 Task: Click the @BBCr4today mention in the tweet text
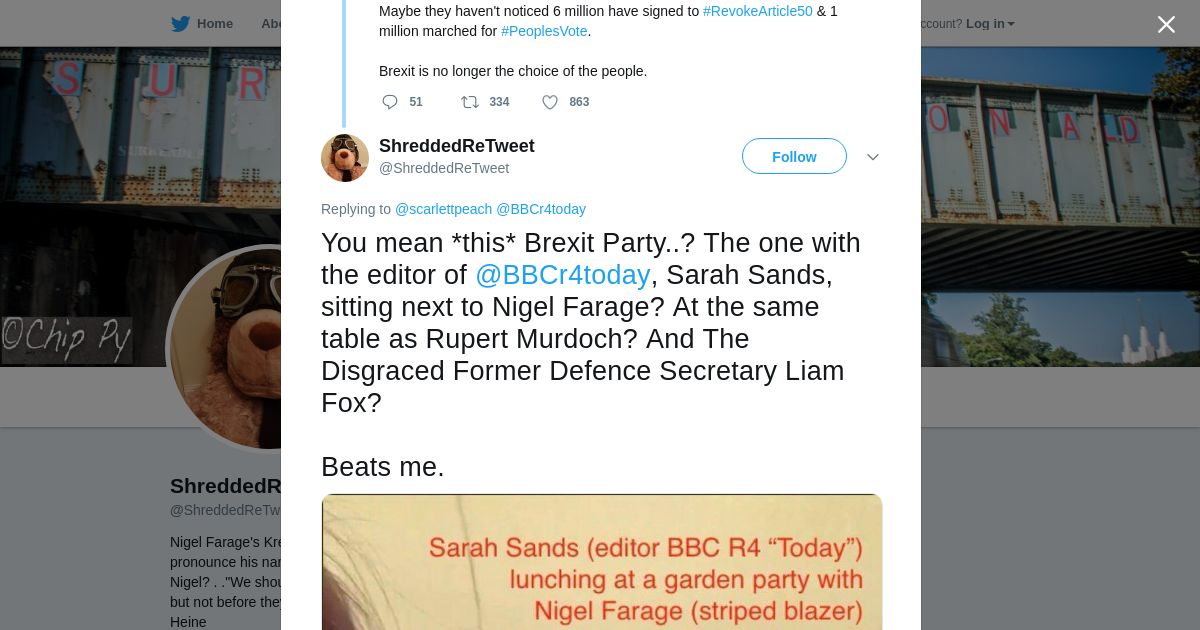pos(562,275)
